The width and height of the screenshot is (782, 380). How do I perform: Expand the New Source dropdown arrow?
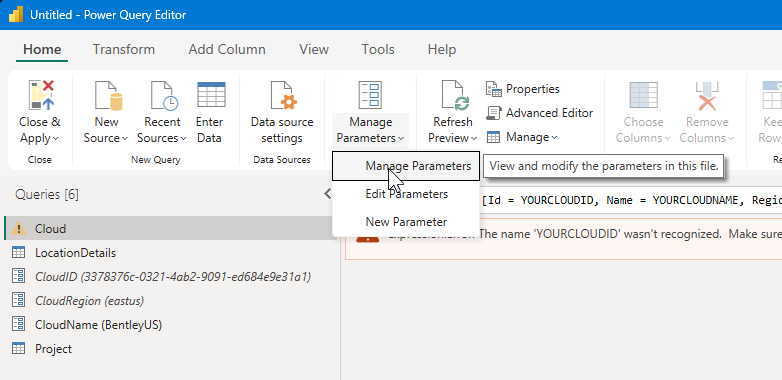coord(125,139)
